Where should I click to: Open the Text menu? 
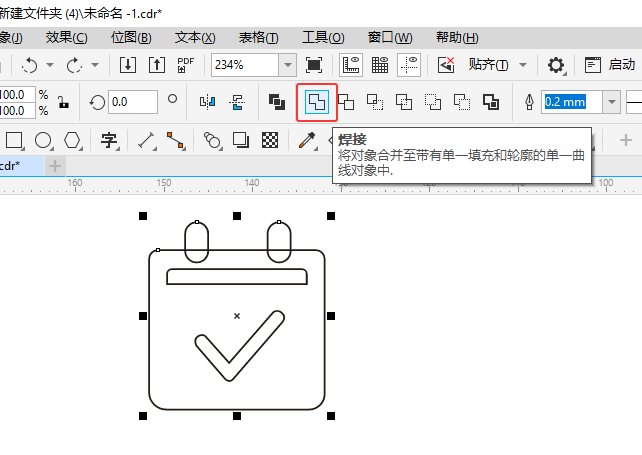click(195, 38)
